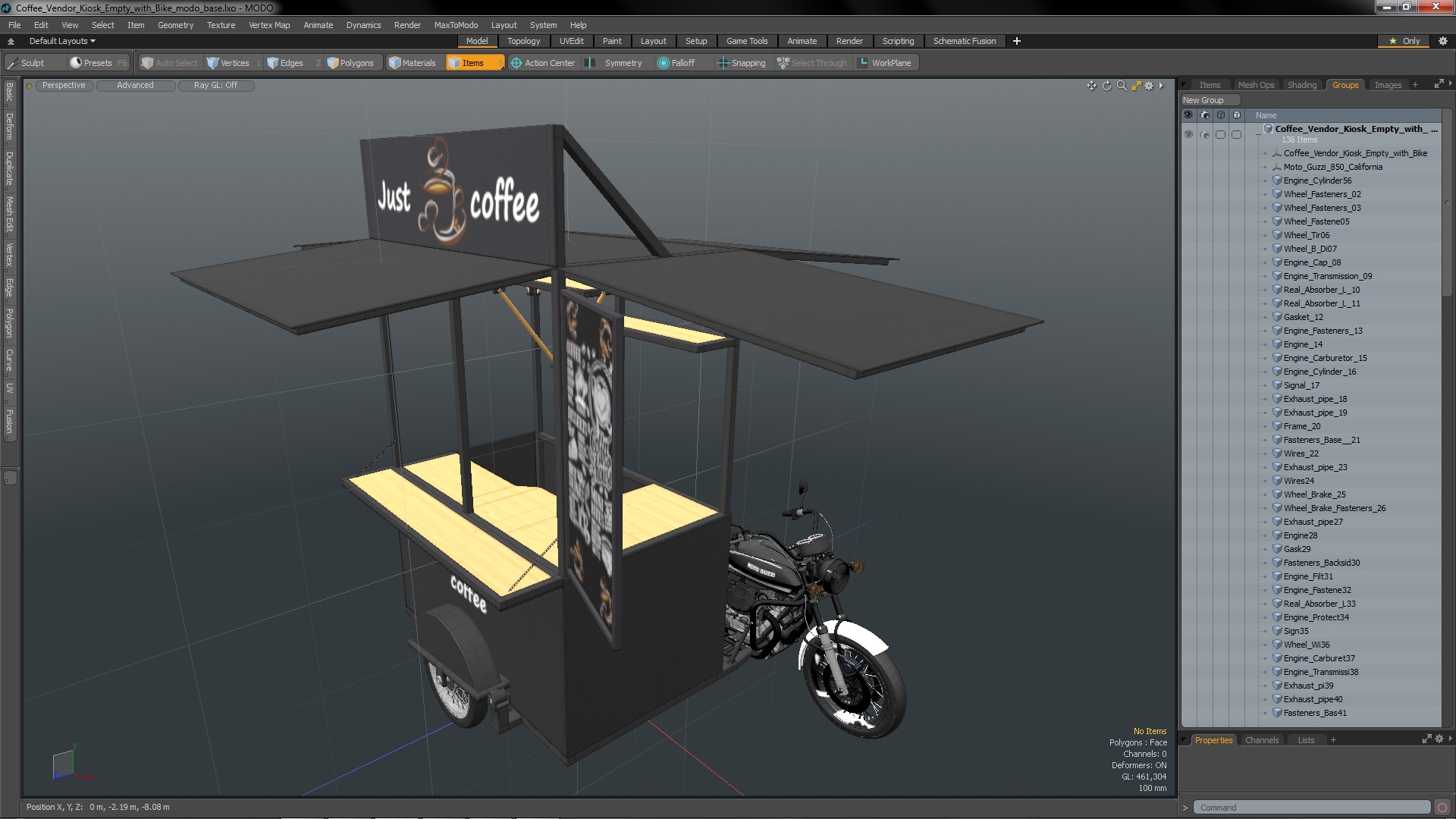Toggle Auto Select
The image size is (1456, 819).
pyautogui.click(x=170, y=63)
